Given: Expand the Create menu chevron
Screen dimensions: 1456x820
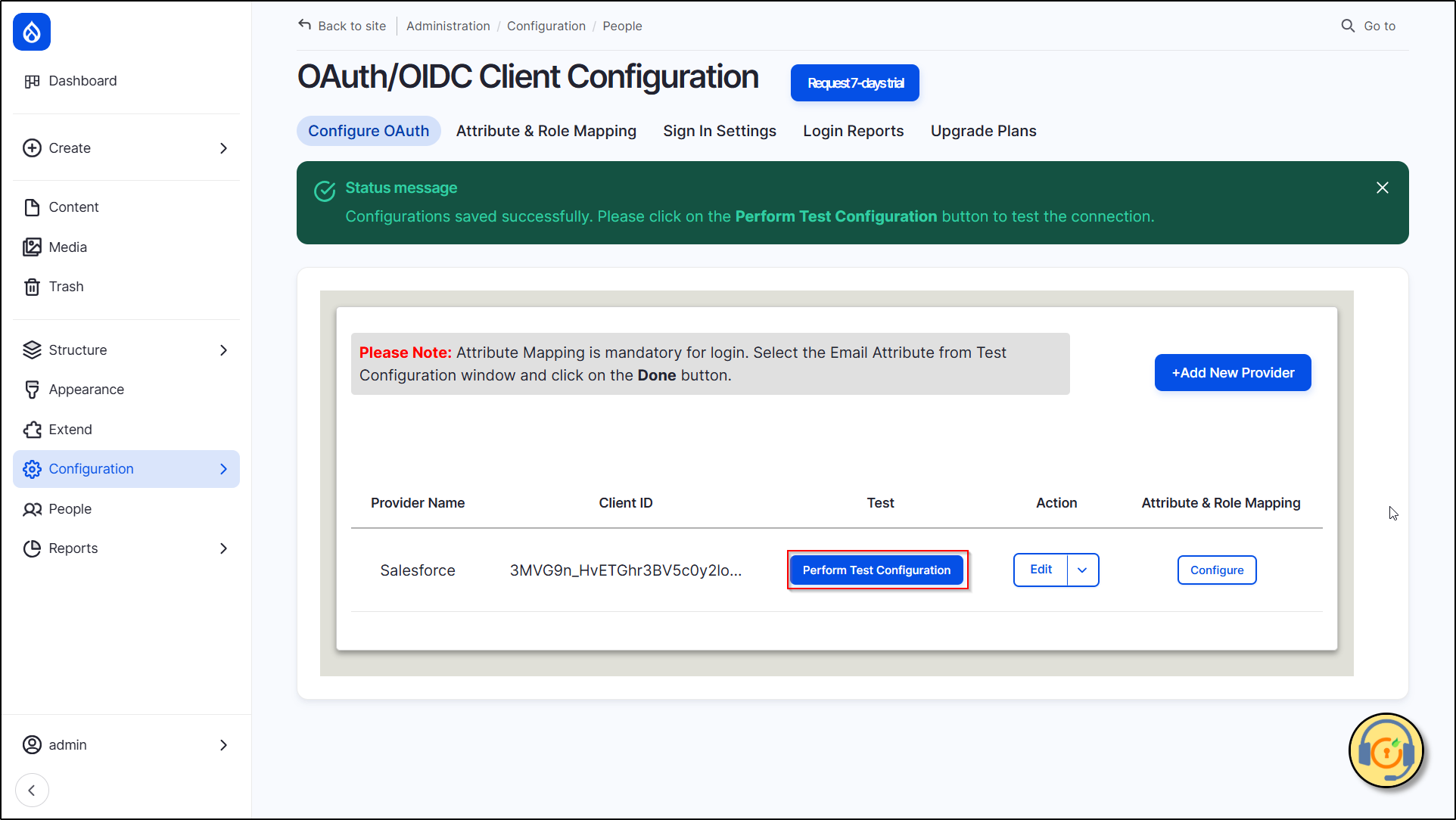Looking at the screenshot, I should coord(223,148).
